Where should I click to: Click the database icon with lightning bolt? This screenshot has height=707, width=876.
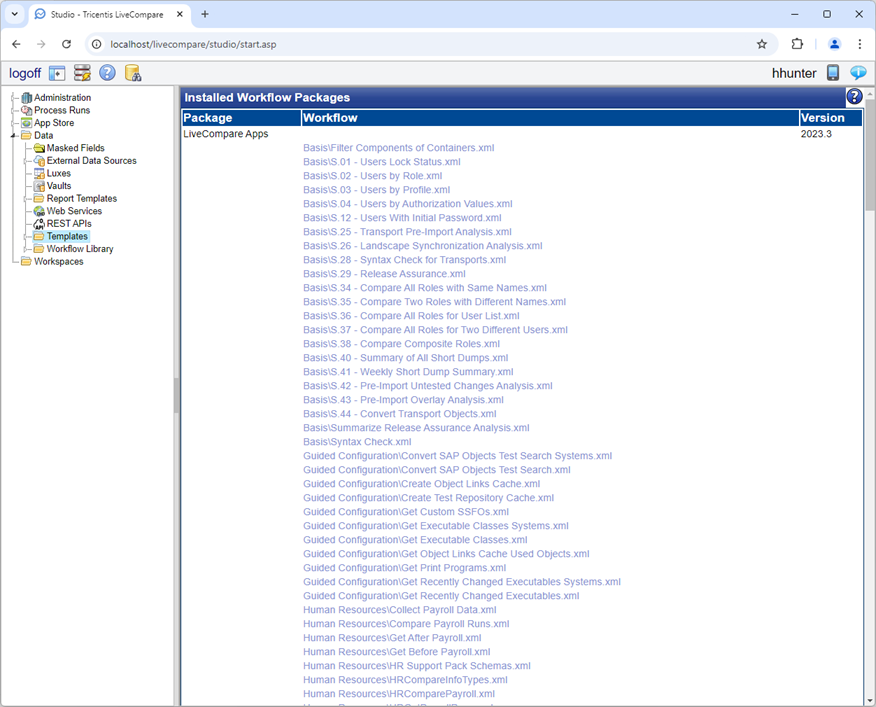click(x=82, y=72)
